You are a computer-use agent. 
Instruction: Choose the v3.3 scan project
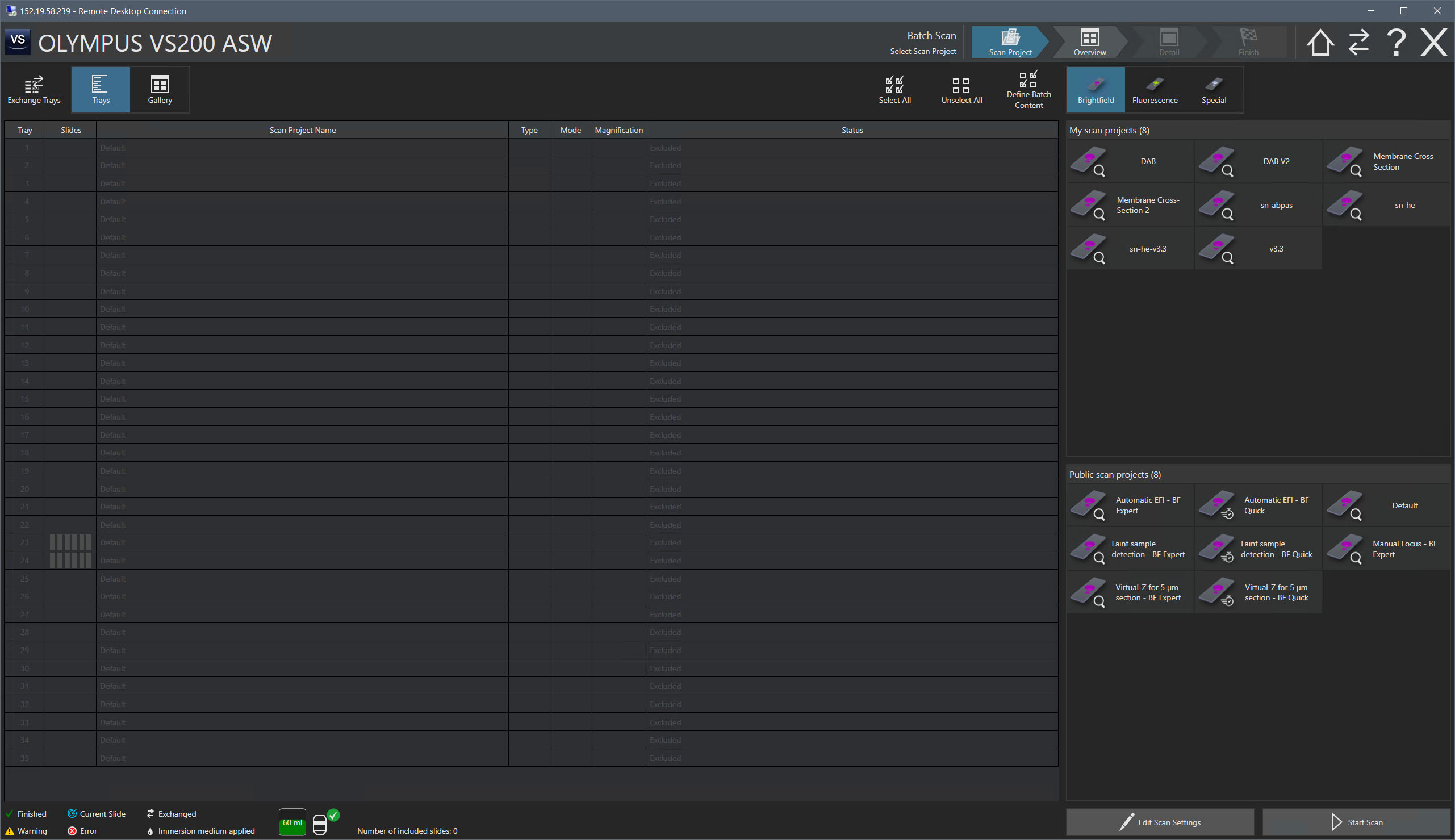click(x=1259, y=249)
